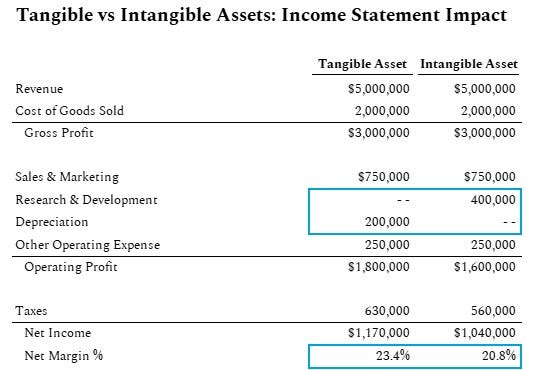Click the Net Income label
The image size is (535, 370).
pos(58,332)
